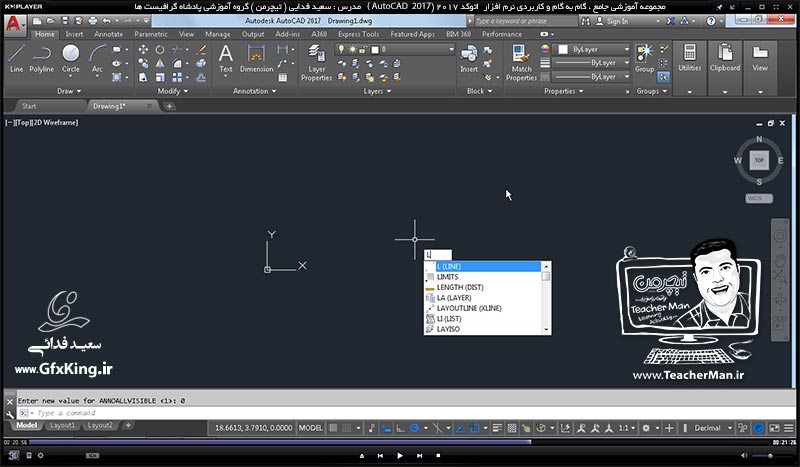Expand the Block panel

480,91
